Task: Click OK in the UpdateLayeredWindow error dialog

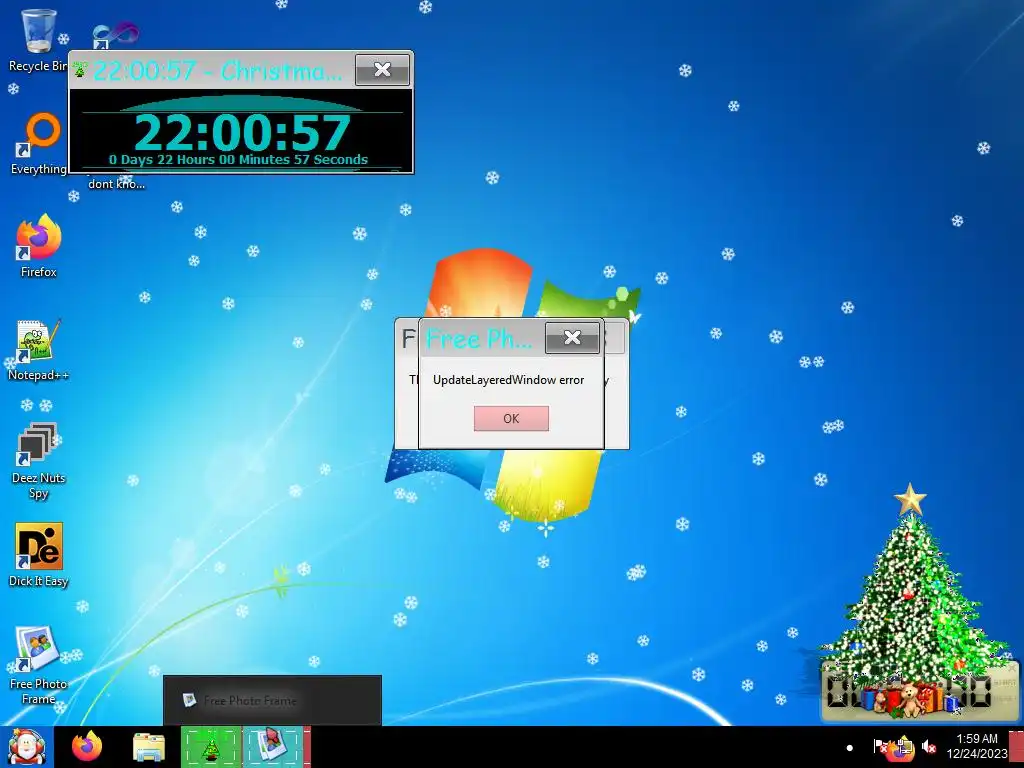Action: pos(511,419)
